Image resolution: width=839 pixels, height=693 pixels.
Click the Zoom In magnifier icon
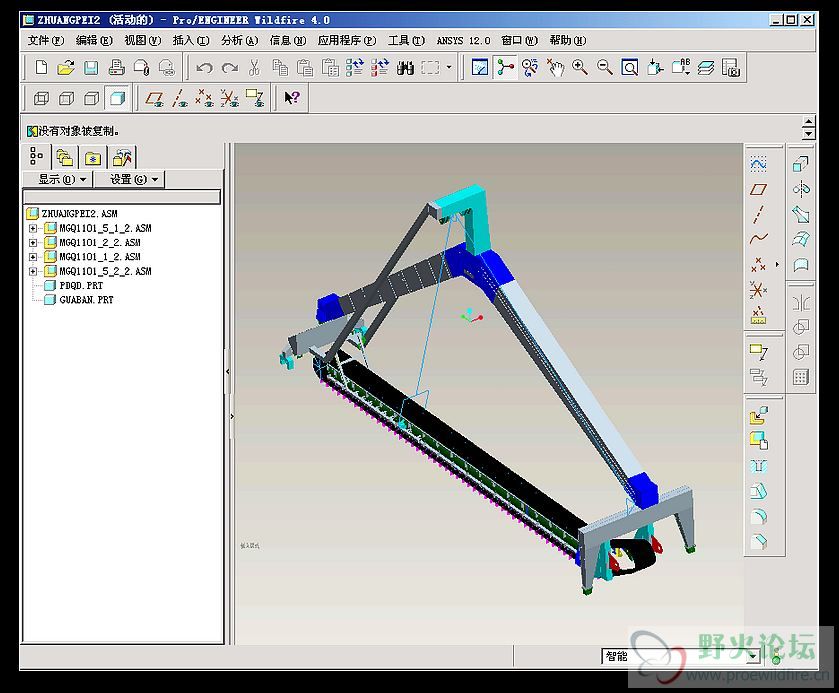click(579, 67)
